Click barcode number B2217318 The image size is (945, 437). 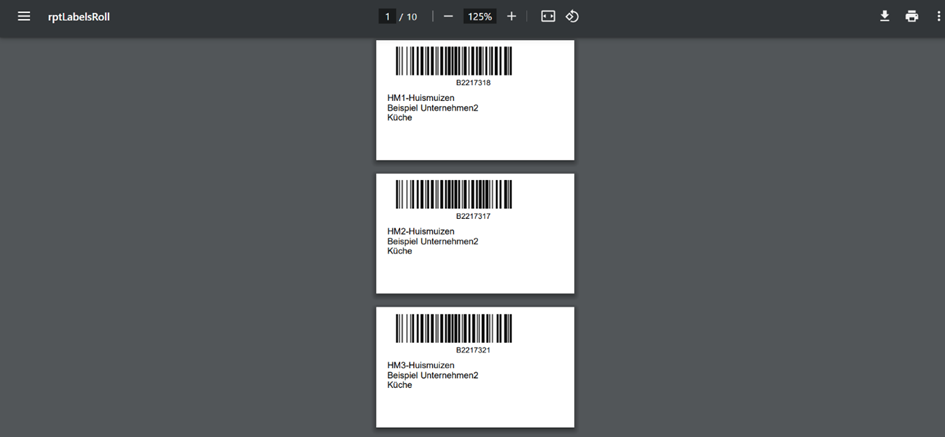pyautogui.click(x=473, y=83)
